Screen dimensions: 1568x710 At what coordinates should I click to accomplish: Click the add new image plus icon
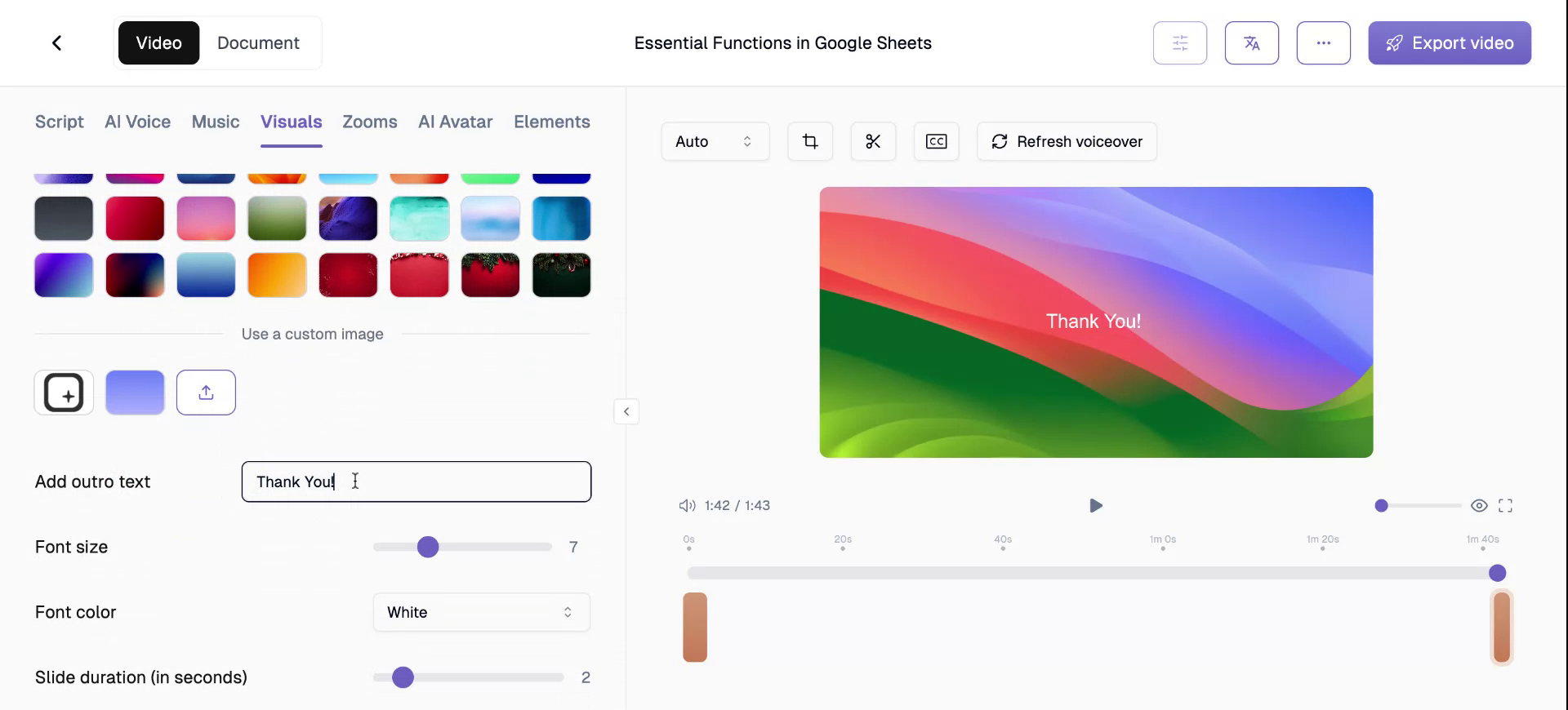(64, 393)
